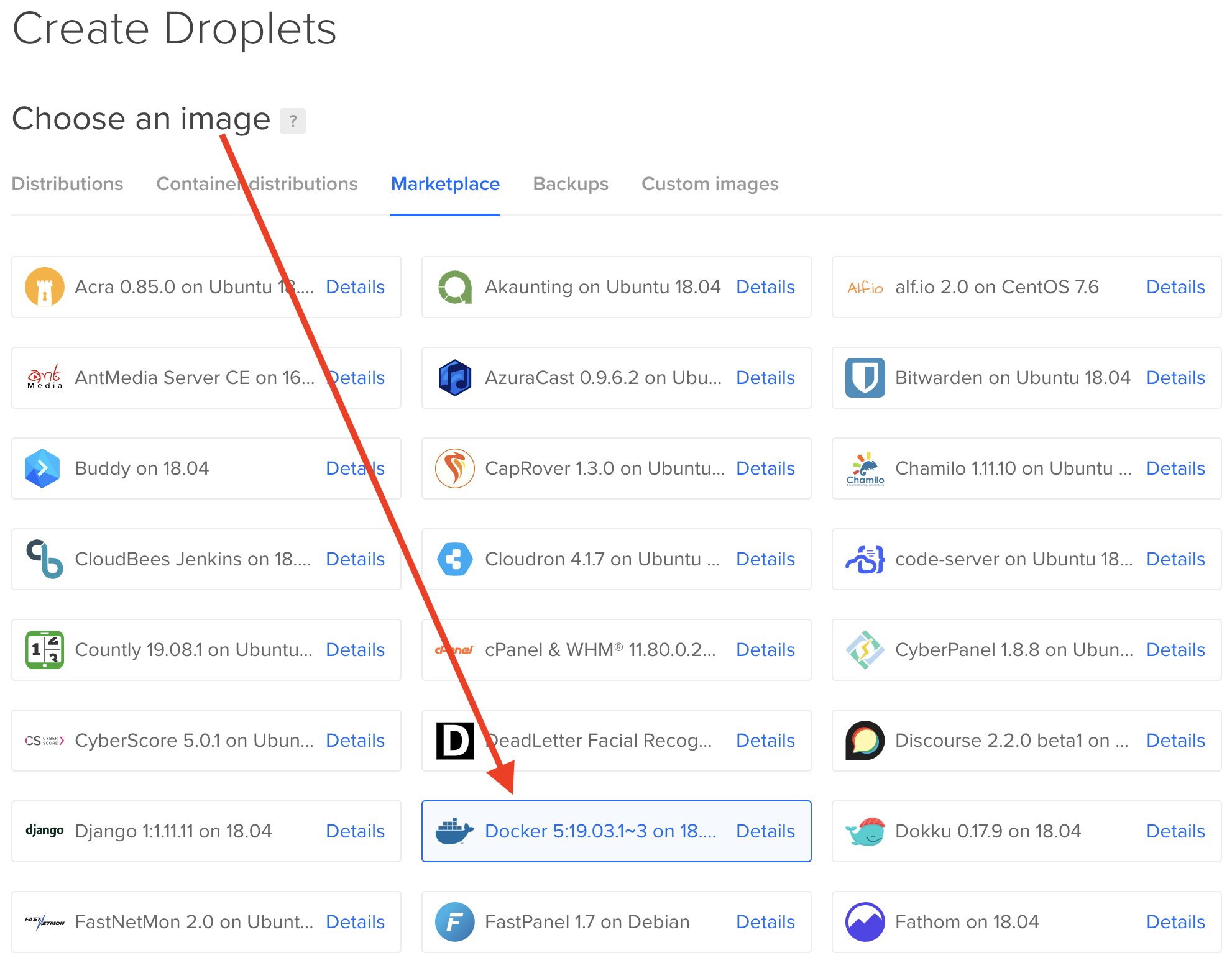Click the Chamilo chameleon logo
The width and height of the screenshot is (1232, 963).
(865, 468)
